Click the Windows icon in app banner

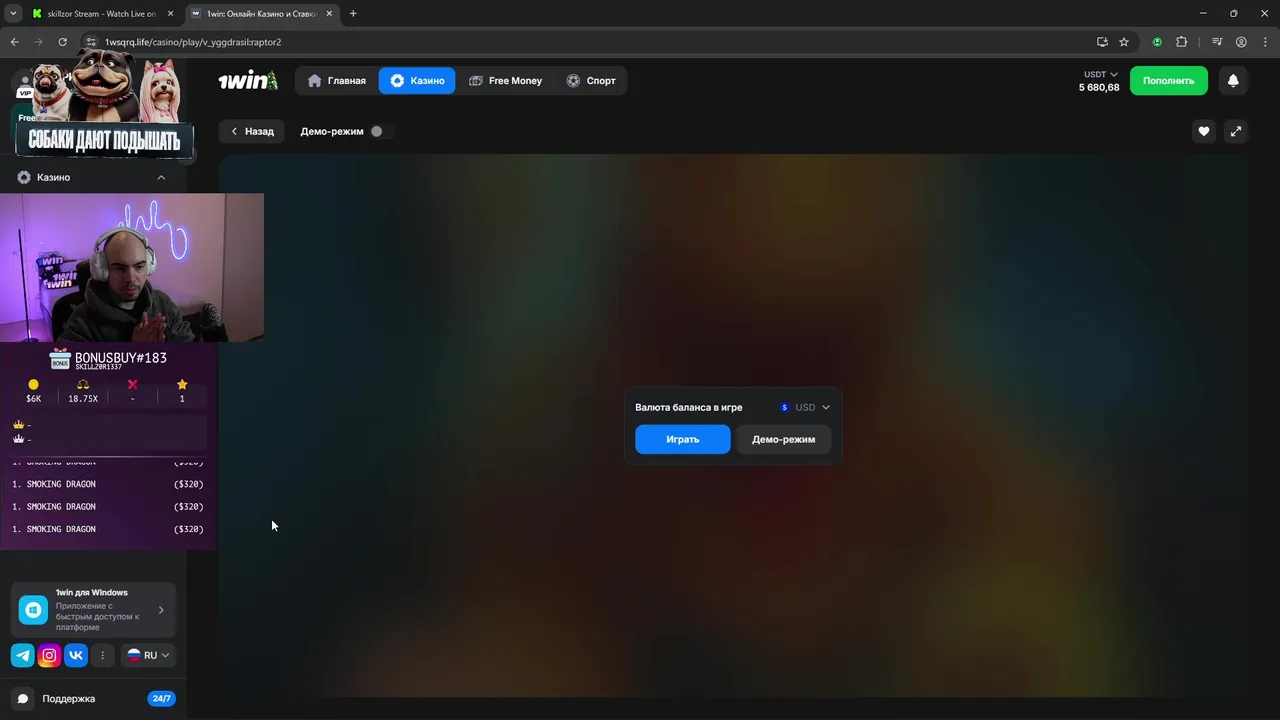[x=33, y=610]
